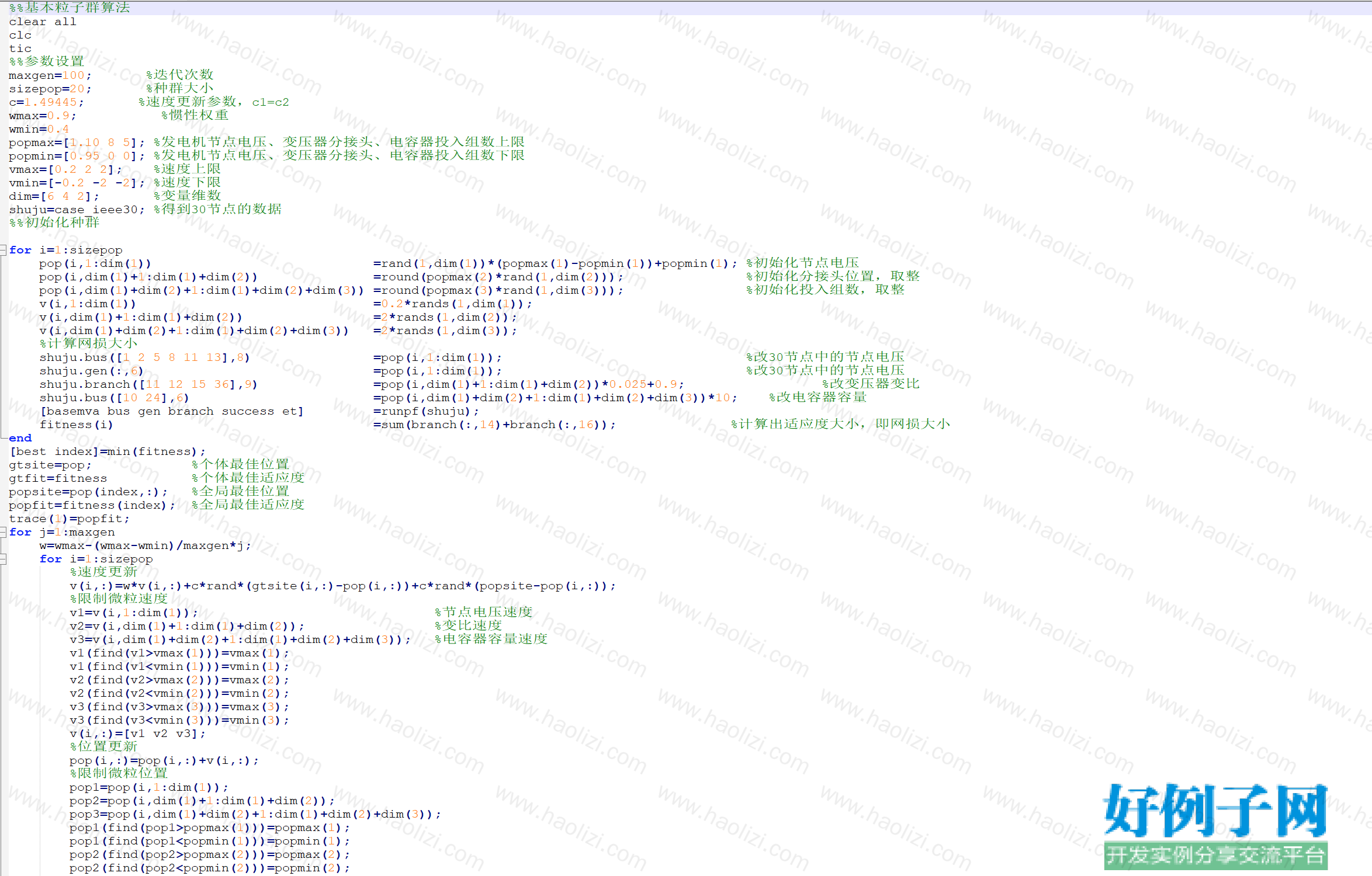Click the 'wmin=0.4' assignment
The image size is (1372, 876).
click(x=39, y=129)
